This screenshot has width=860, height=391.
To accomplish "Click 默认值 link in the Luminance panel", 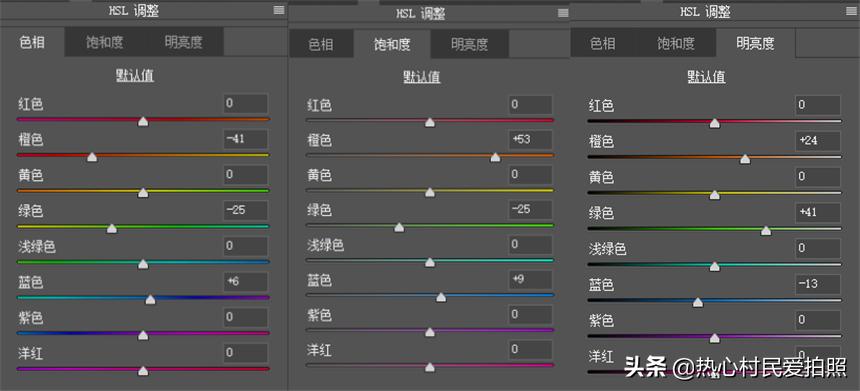I will tap(706, 77).
